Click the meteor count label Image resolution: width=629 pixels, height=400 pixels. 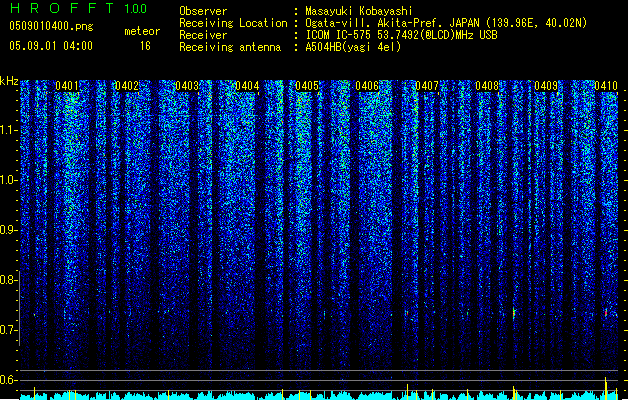(142, 31)
